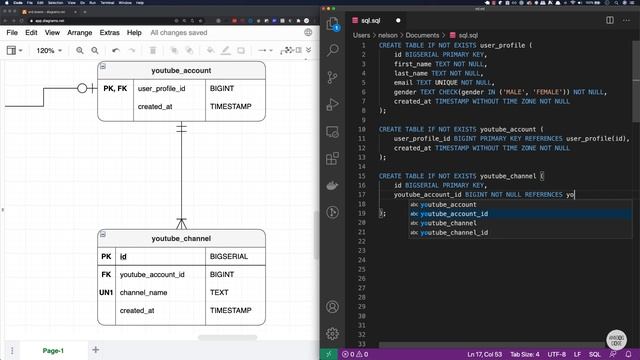
Task: Open Remote Explorer in the activity bar
Action: tap(333, 131)
